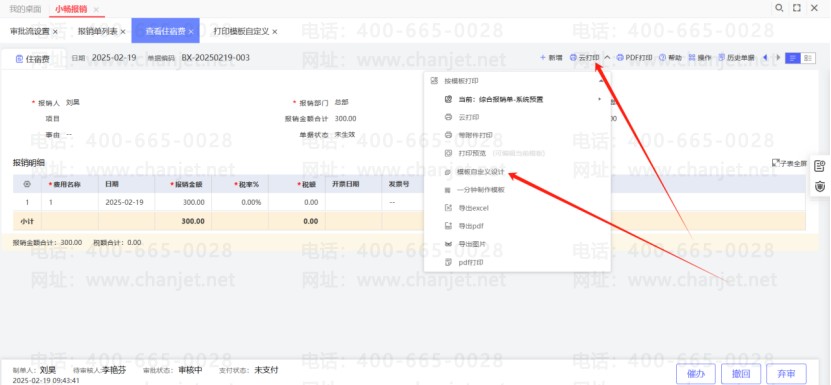
Task: Click the document note icon on right sidebar
Action: [x=819, y=166]
